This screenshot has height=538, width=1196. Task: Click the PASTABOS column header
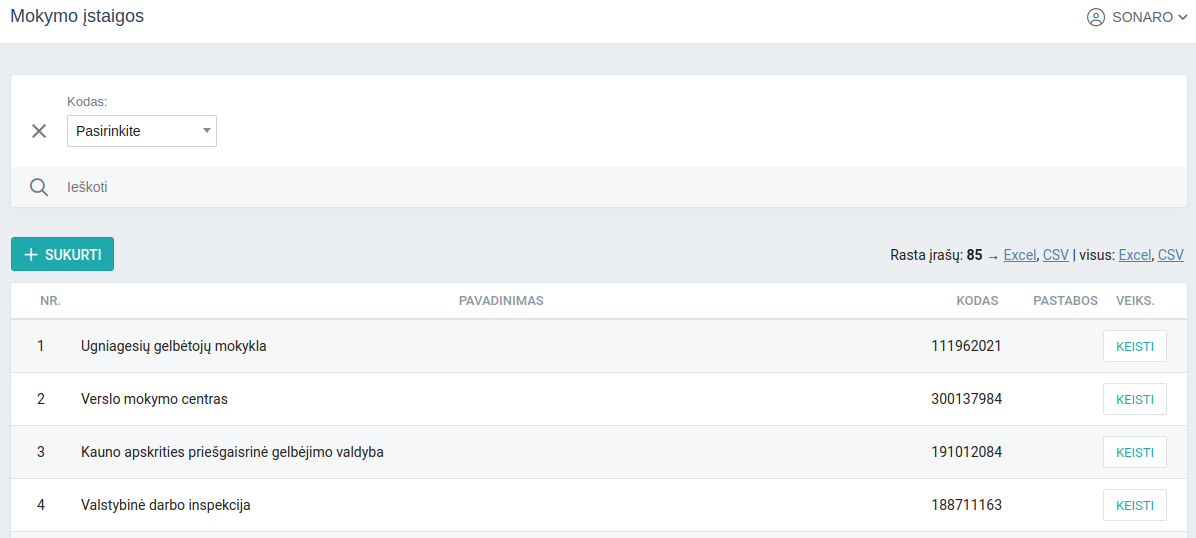[x=1065, y=301]
